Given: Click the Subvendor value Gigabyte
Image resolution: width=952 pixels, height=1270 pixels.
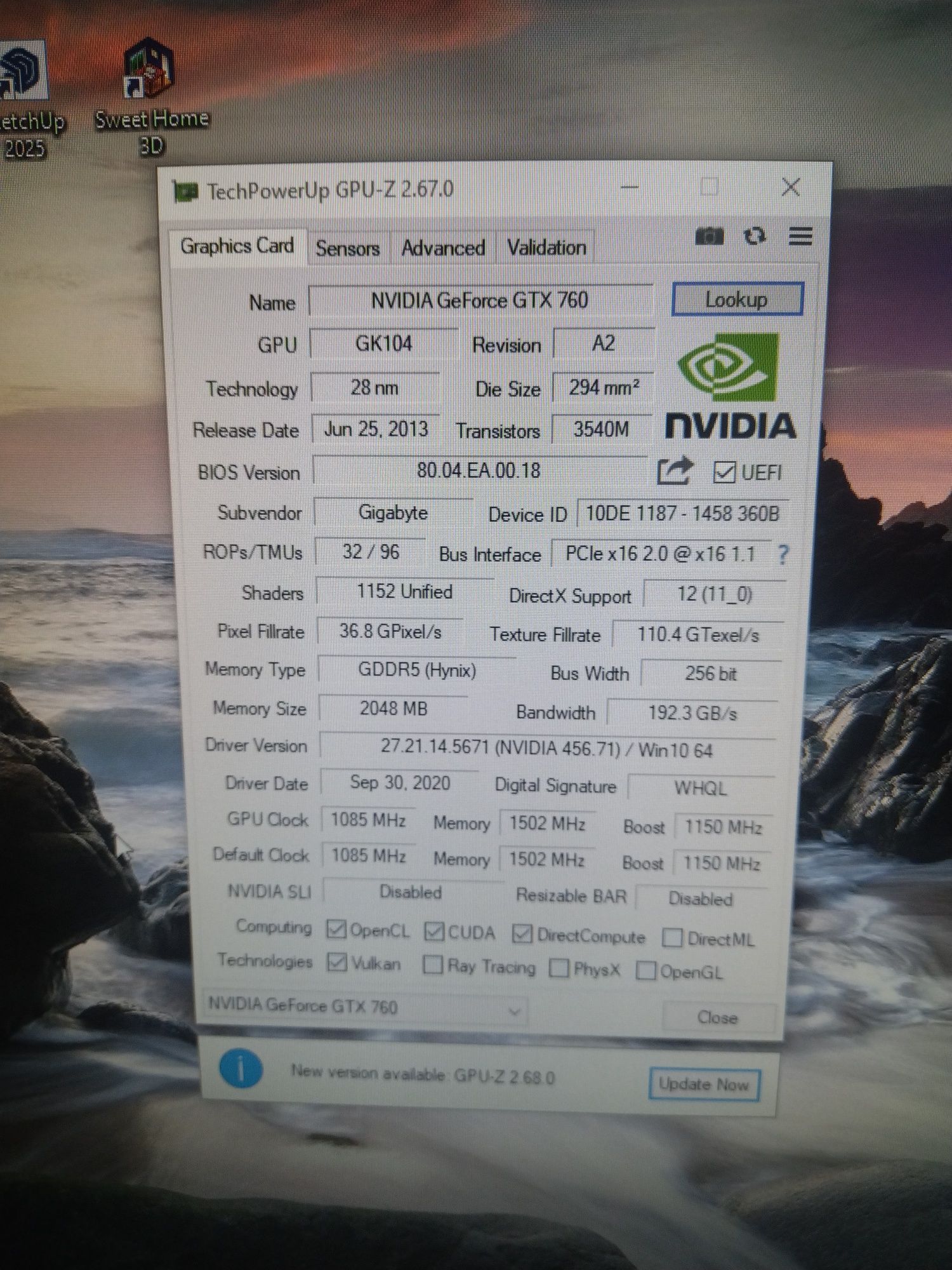Looking at the screenshot, I should tap(393, 512).
